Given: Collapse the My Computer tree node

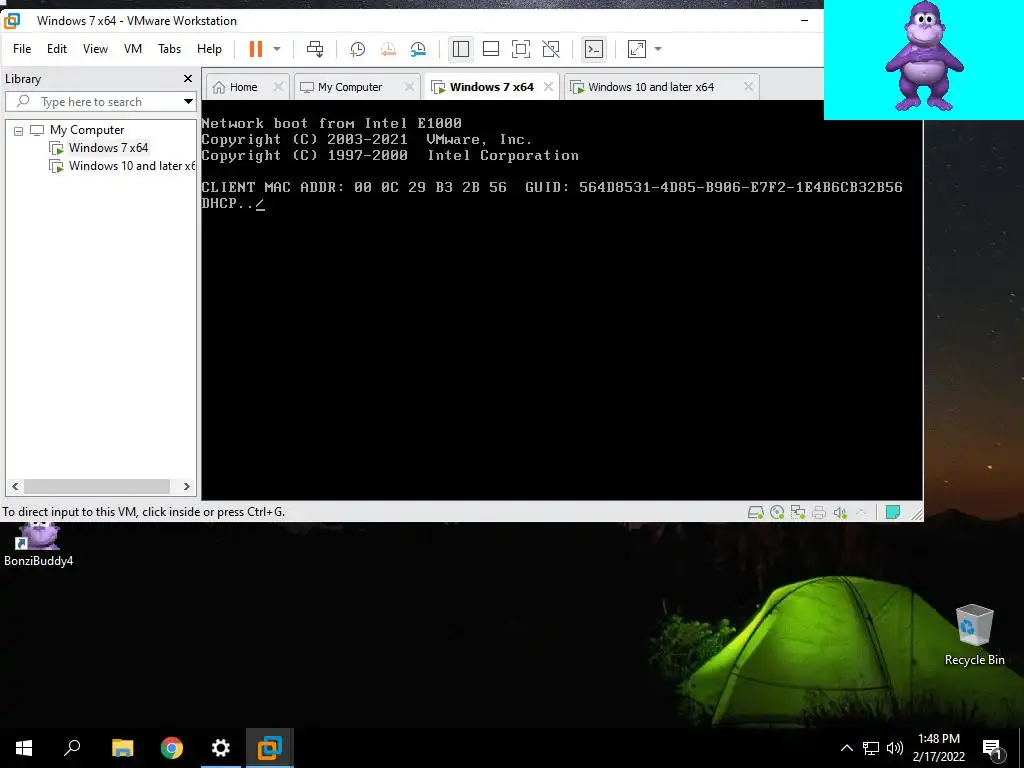Looking at the screenshot, I should click(18, 131).
